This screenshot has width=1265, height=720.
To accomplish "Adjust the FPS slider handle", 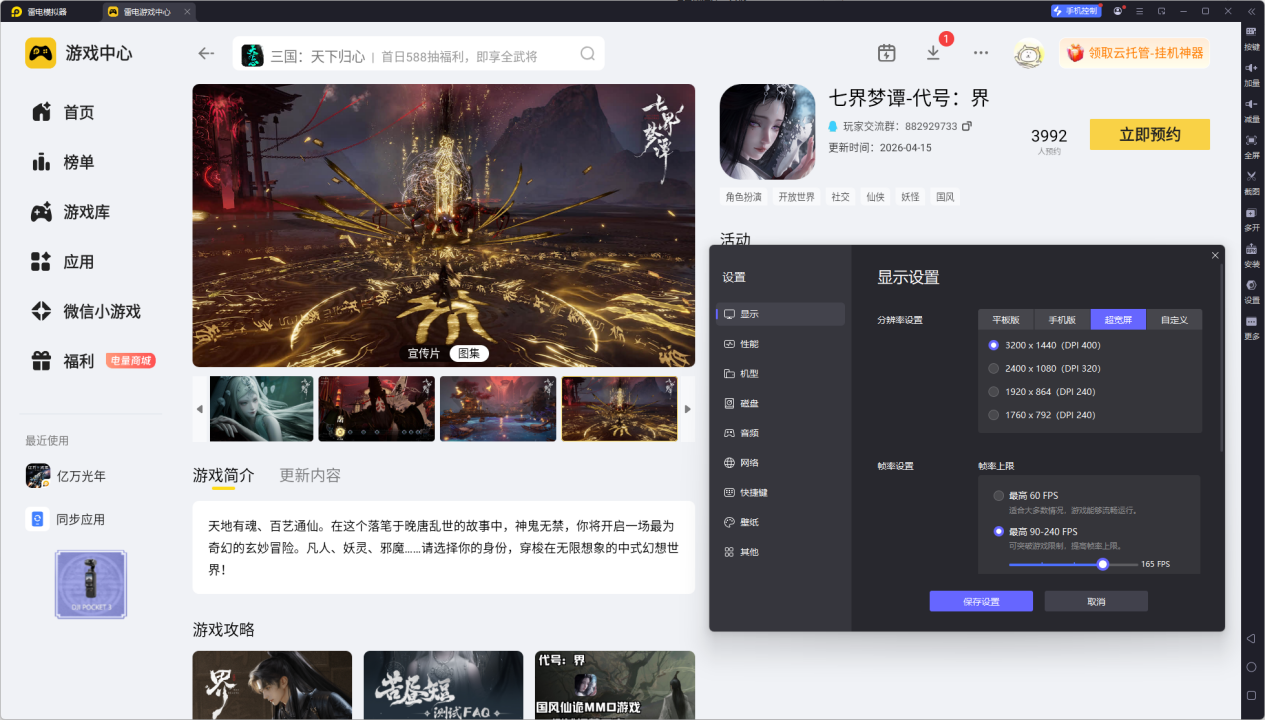I will pos(1103,564).
